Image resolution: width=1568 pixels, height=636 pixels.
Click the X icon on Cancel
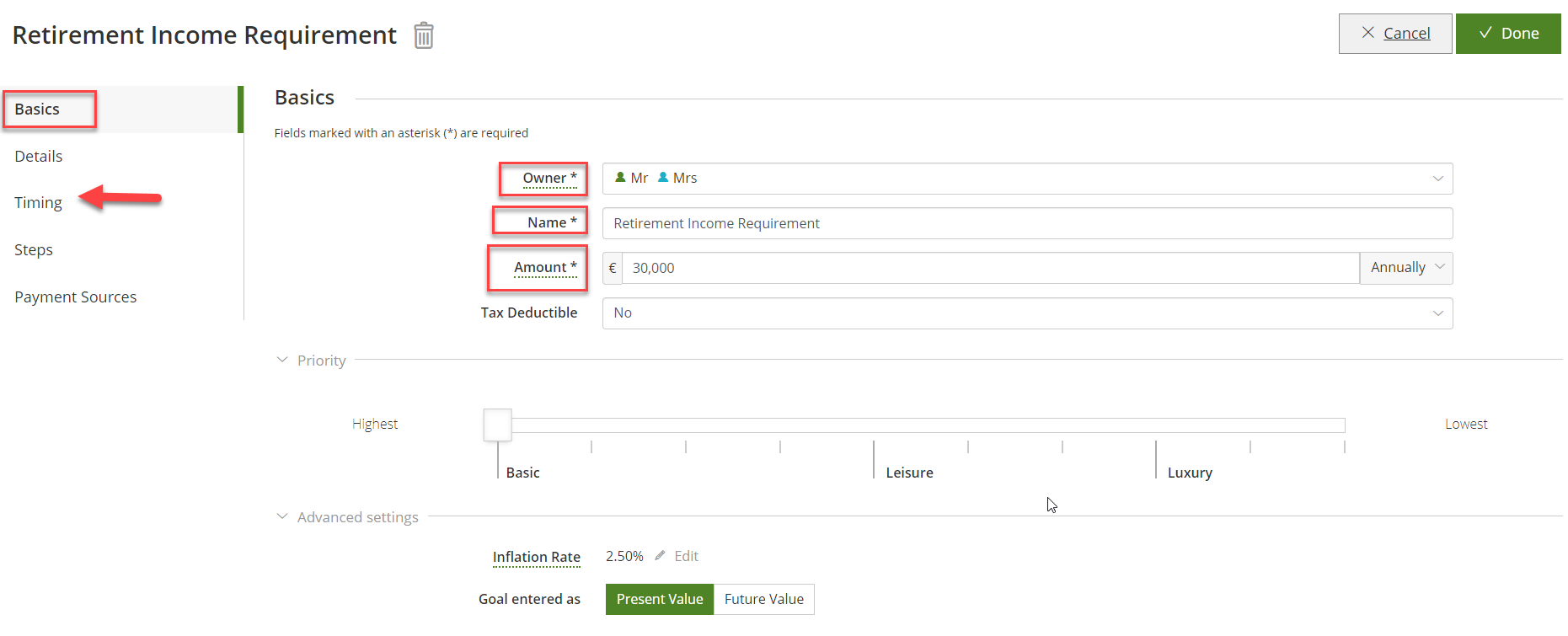1368,33
